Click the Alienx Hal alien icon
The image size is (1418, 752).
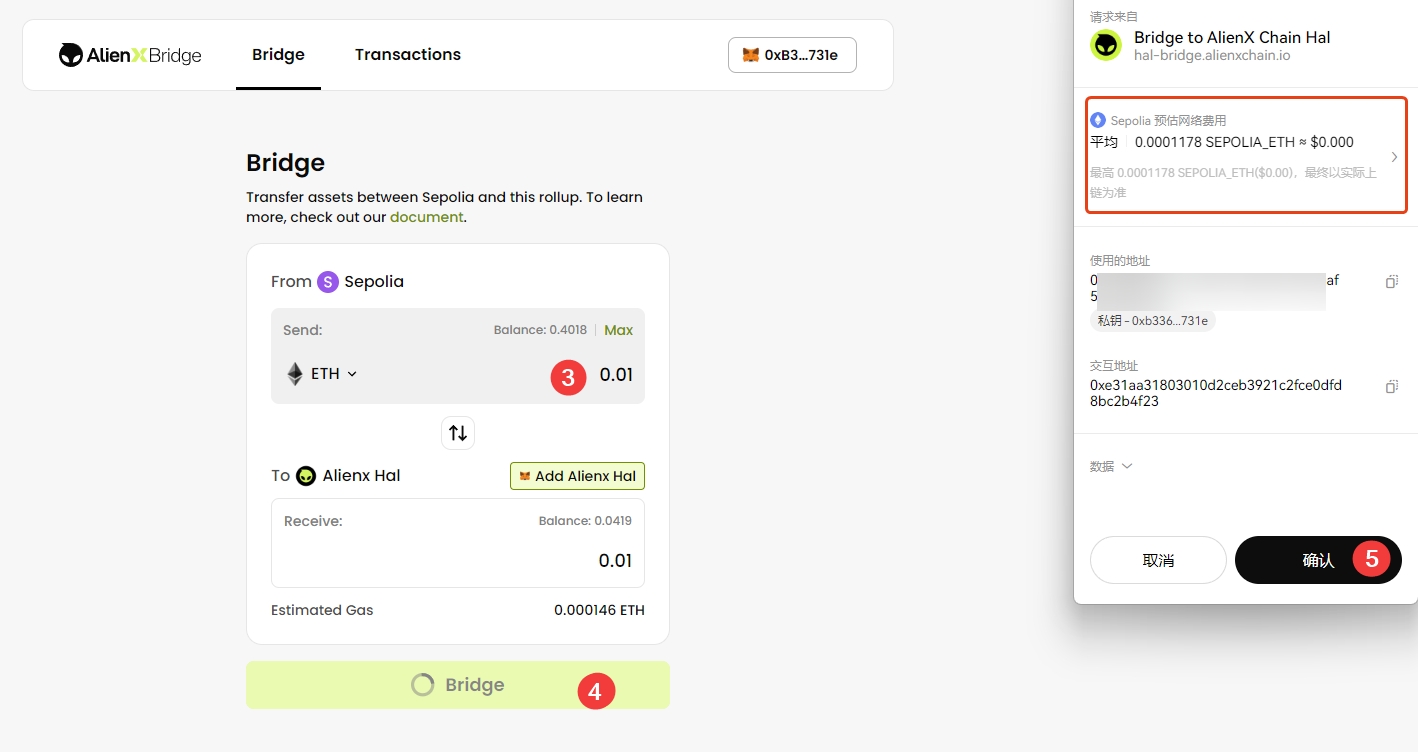point(306,476)
